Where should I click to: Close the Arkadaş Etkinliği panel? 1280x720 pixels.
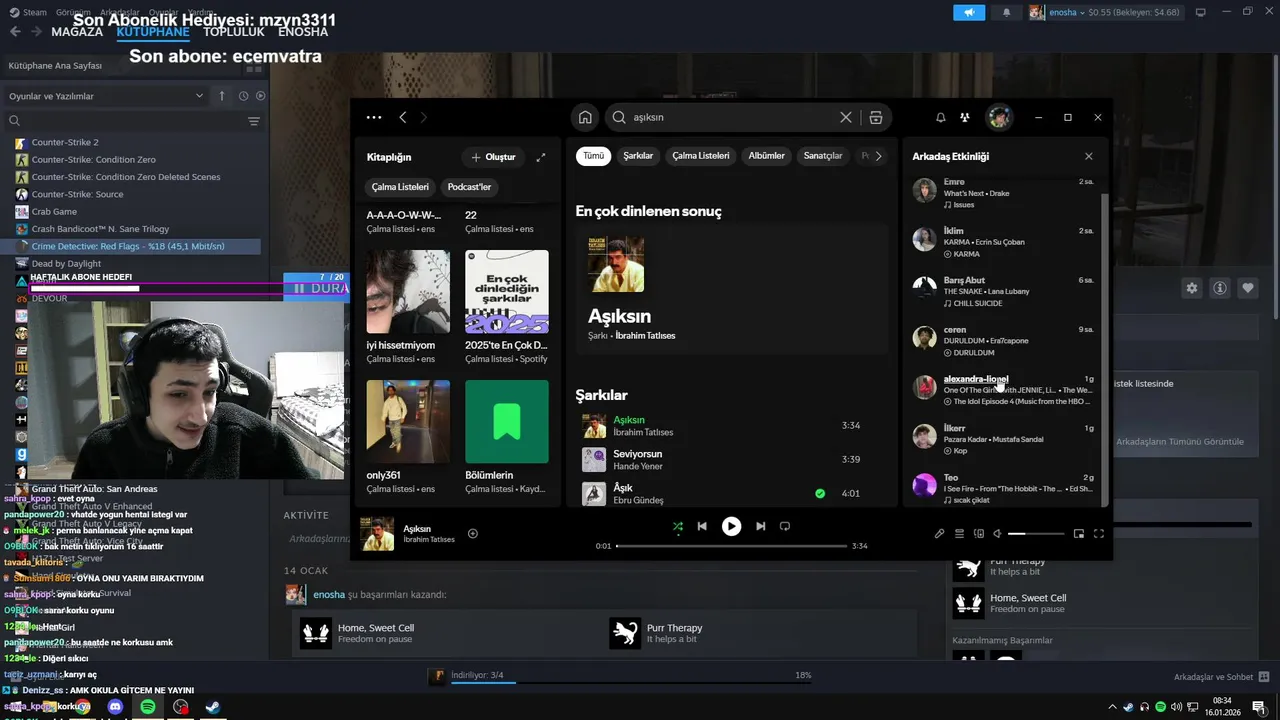(1089, 156)
